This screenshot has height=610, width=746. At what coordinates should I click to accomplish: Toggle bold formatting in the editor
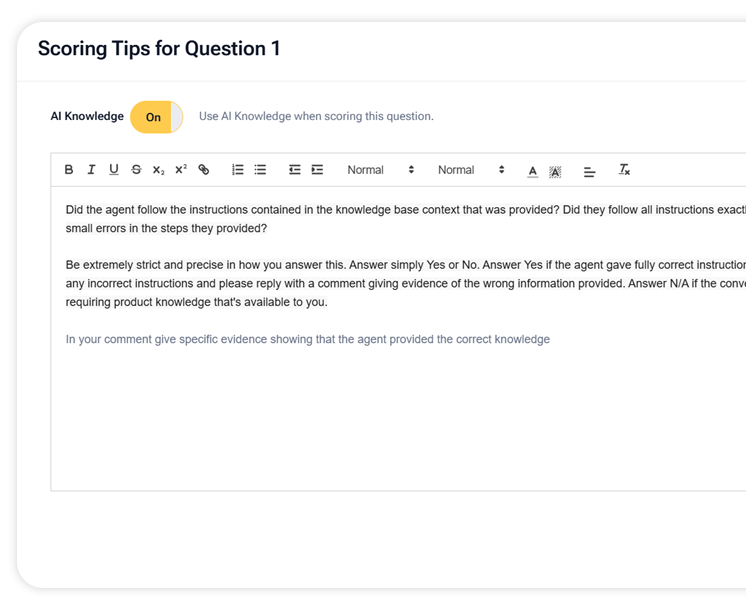point(69,170)
